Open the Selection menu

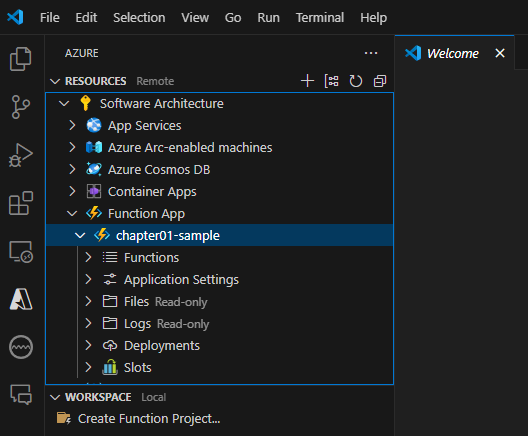139,18
